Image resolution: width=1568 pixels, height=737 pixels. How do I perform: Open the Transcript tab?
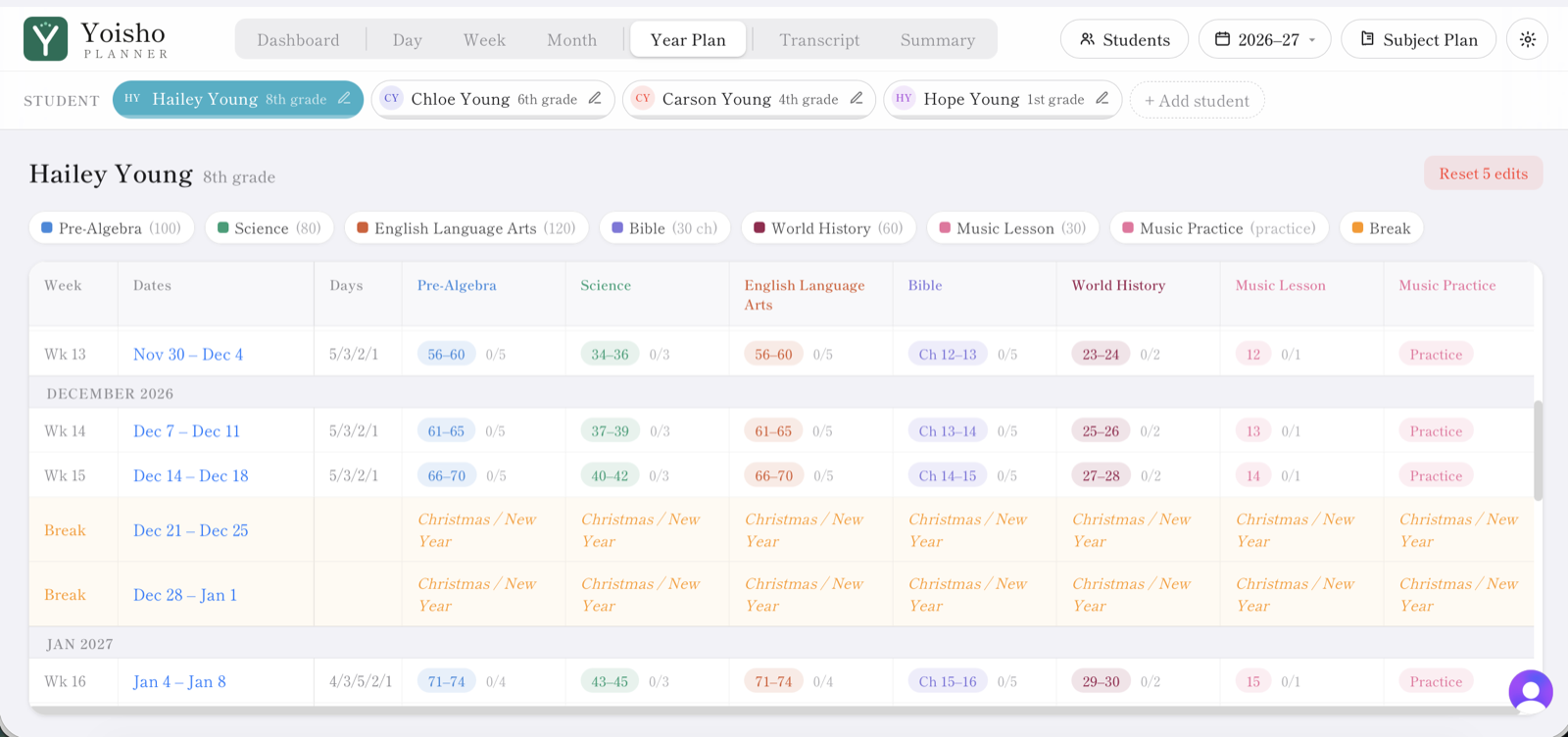pos(819,40)
